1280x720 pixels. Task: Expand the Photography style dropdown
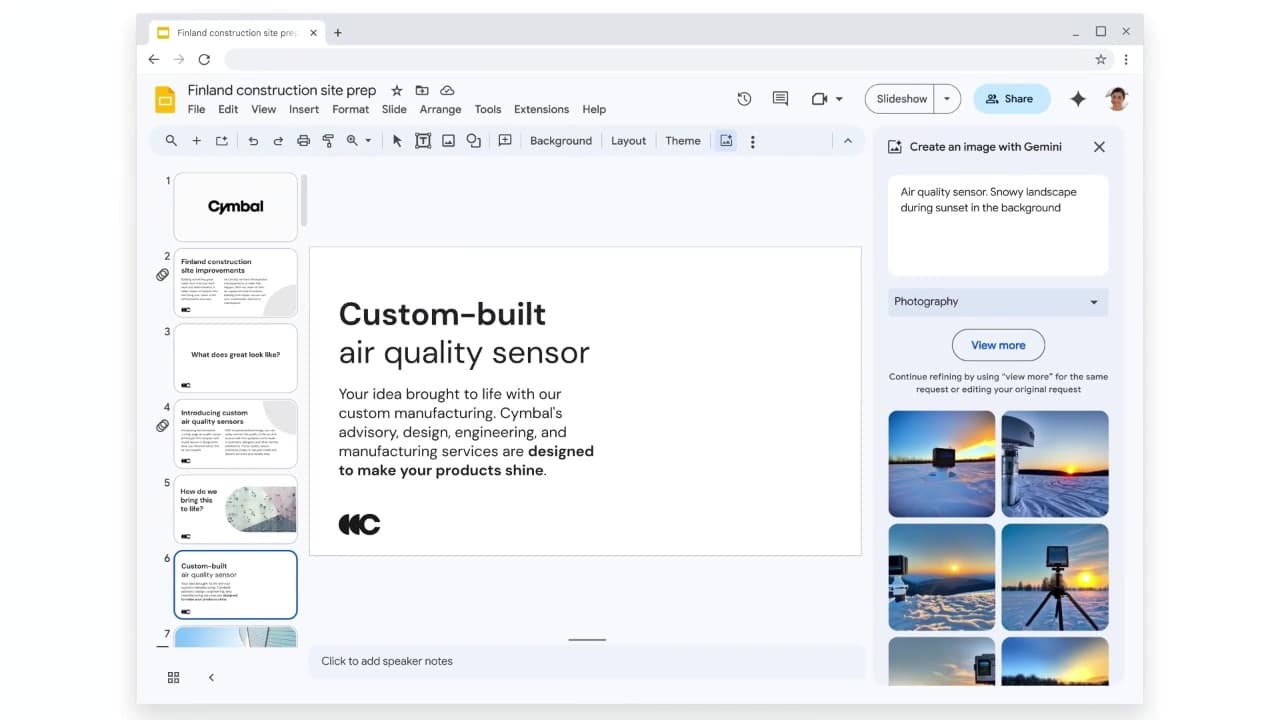click(997, 302)
